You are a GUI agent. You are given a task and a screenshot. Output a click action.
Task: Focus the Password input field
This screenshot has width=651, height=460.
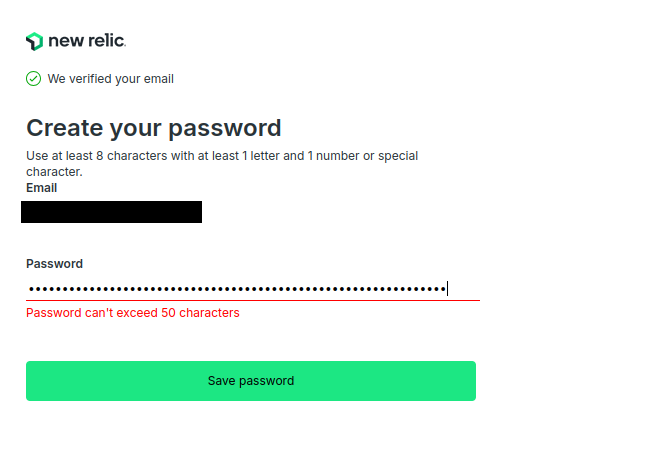point(252,289)
